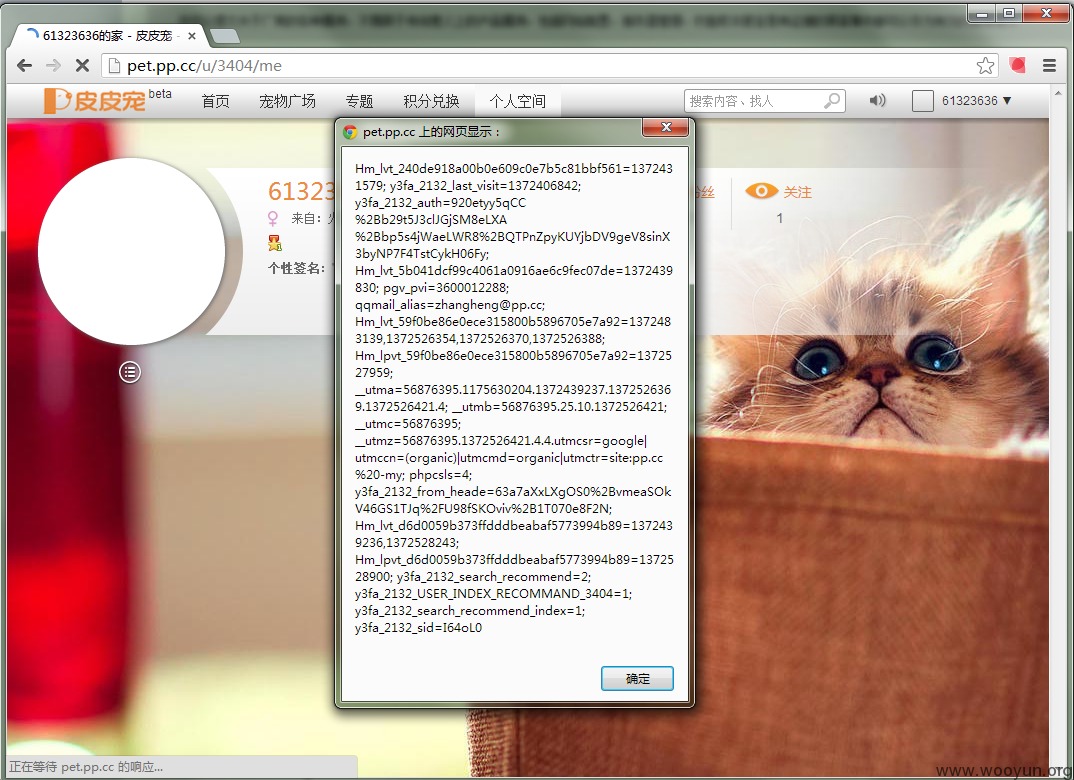
Task: Click the follow count 1 under 关注
Action: pyautogui.click(x=779, y=218)
